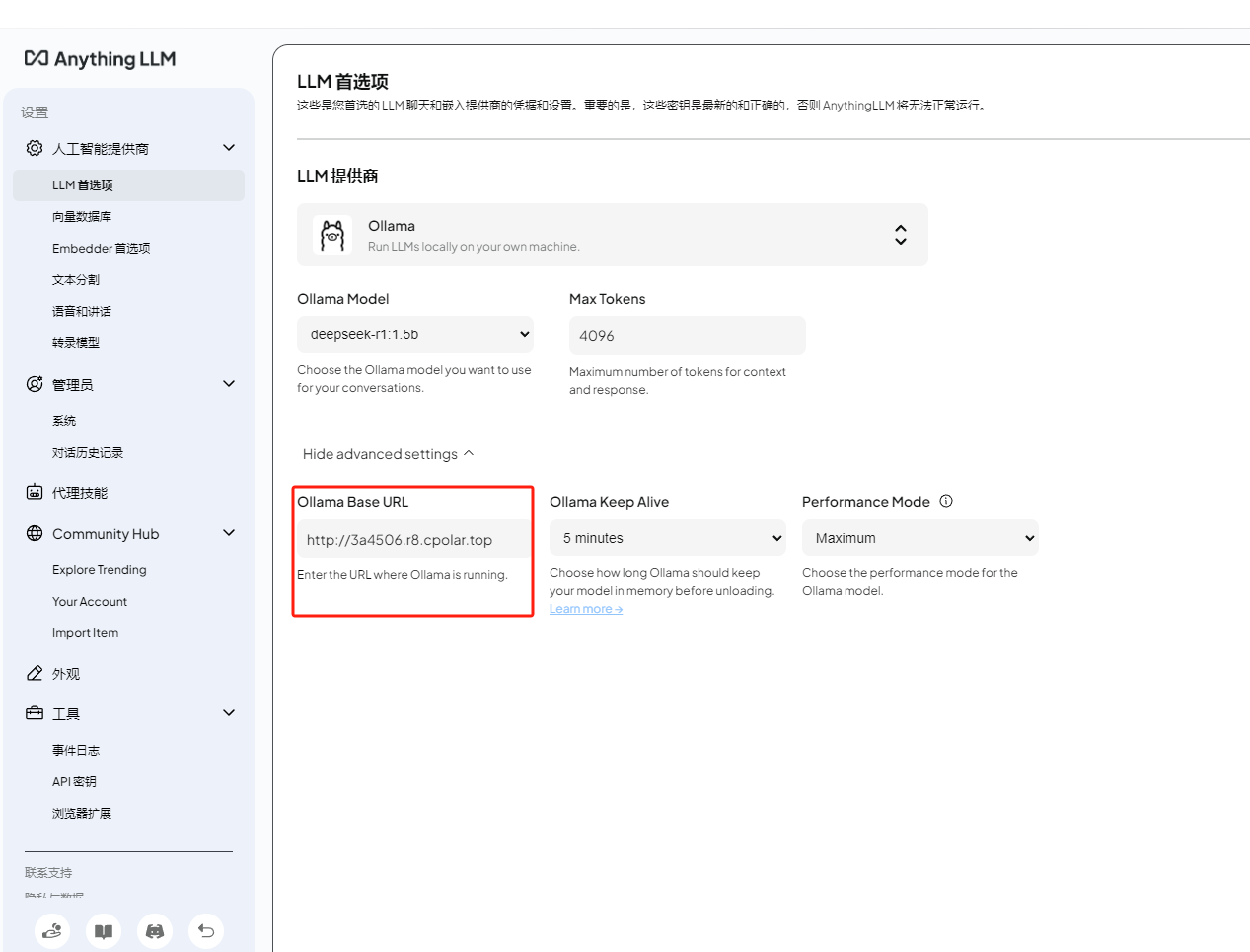Select LLM 首选项 in sidebar
Screen dimensions: 1250x952
tap(128, 185)
